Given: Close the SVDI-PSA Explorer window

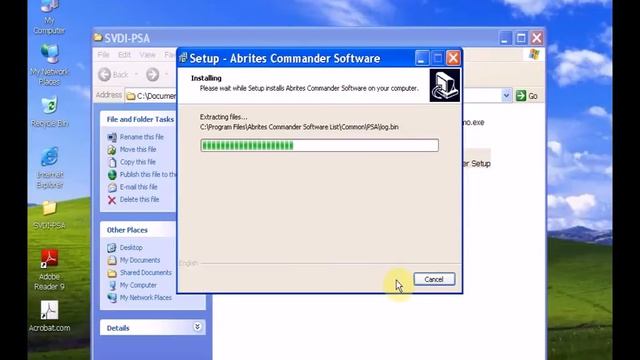Looking at the screenshot, I should click(537, 38).
